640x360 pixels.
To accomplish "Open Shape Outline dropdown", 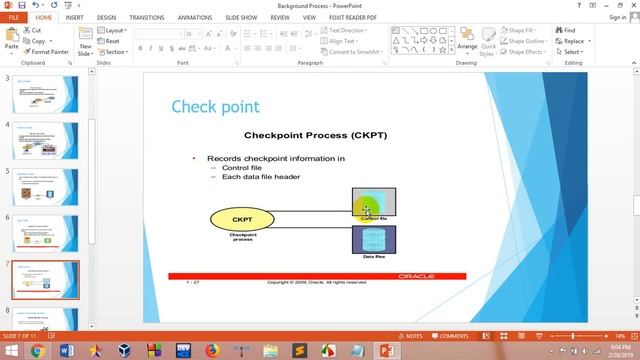I will [524, 41].
